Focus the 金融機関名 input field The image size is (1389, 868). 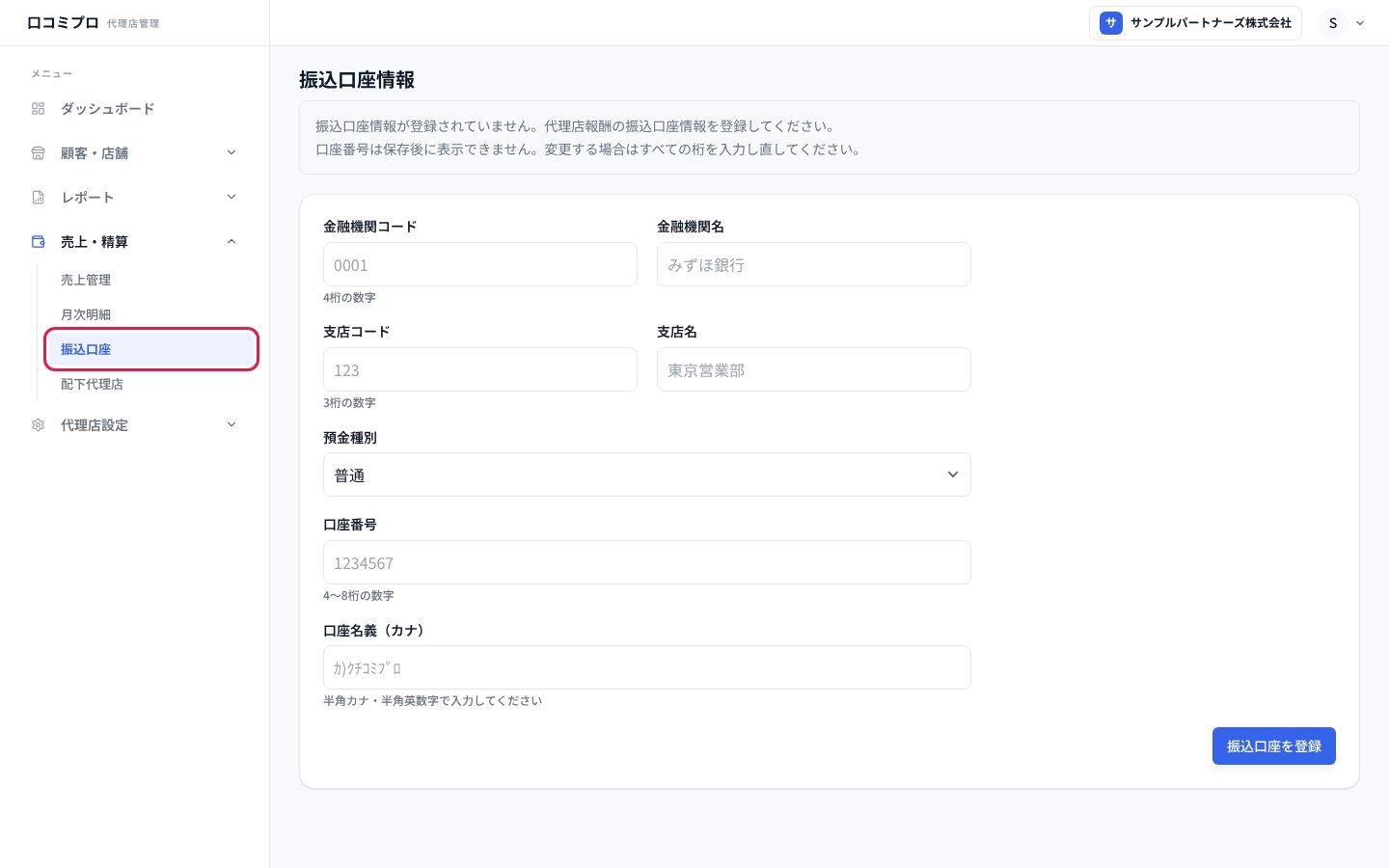pyautogui.click(x=813, y=264)
